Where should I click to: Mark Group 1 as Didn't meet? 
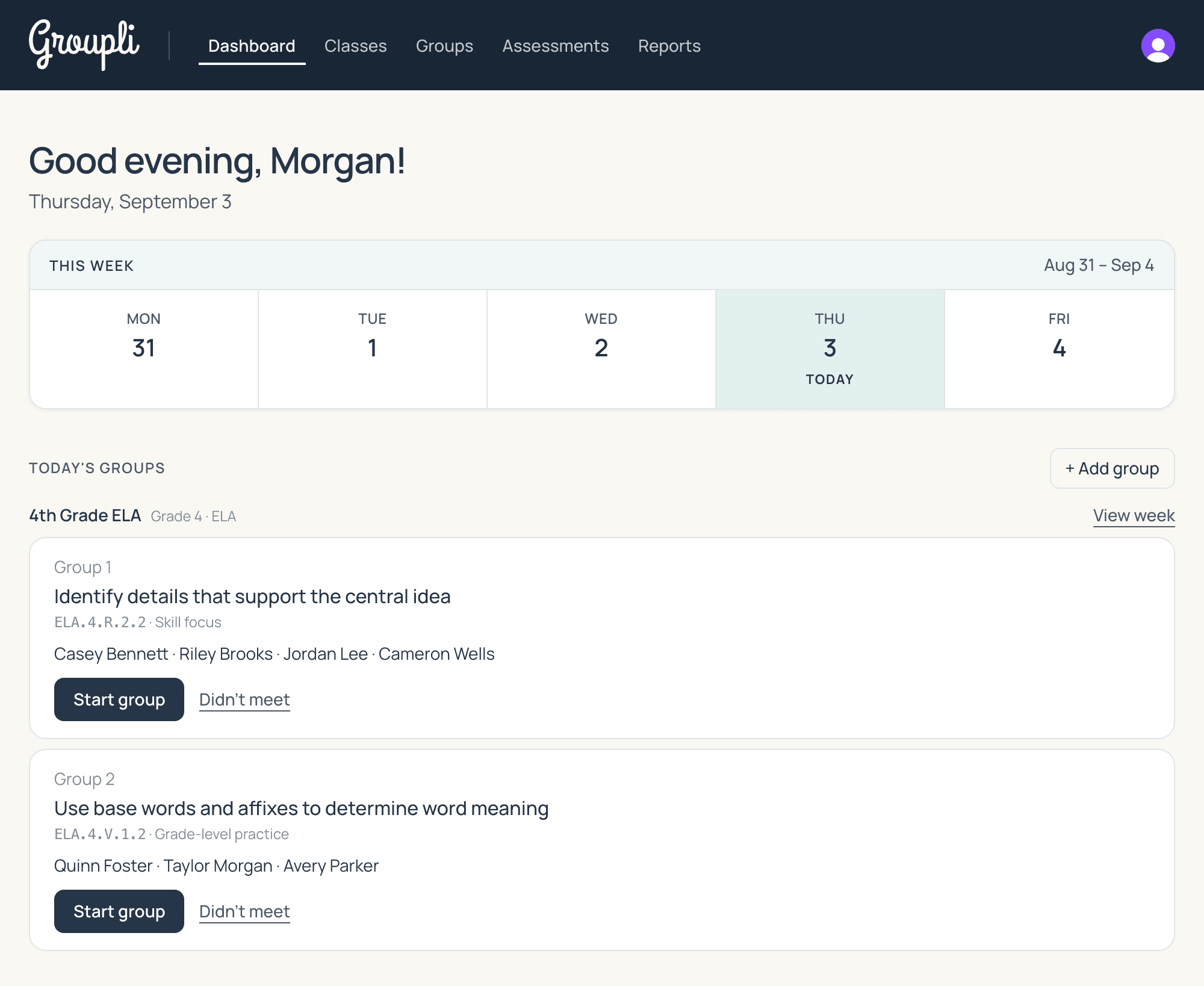point(244,699)
